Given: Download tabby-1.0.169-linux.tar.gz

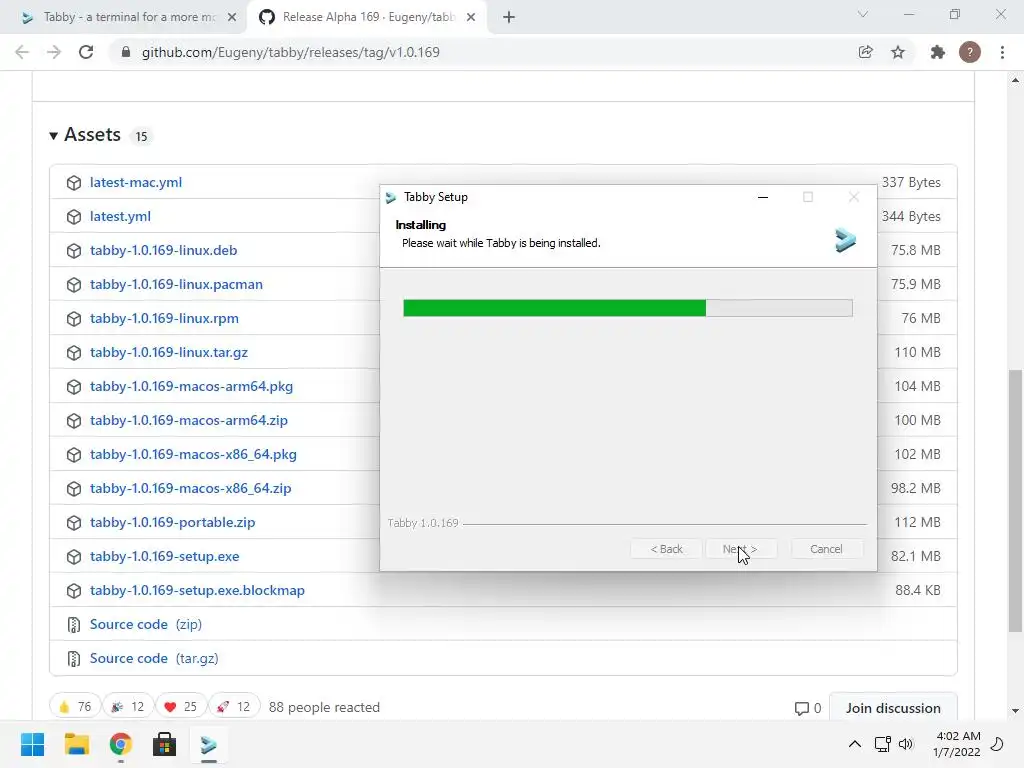Looking at the screenshot, I should click(168, 352).
